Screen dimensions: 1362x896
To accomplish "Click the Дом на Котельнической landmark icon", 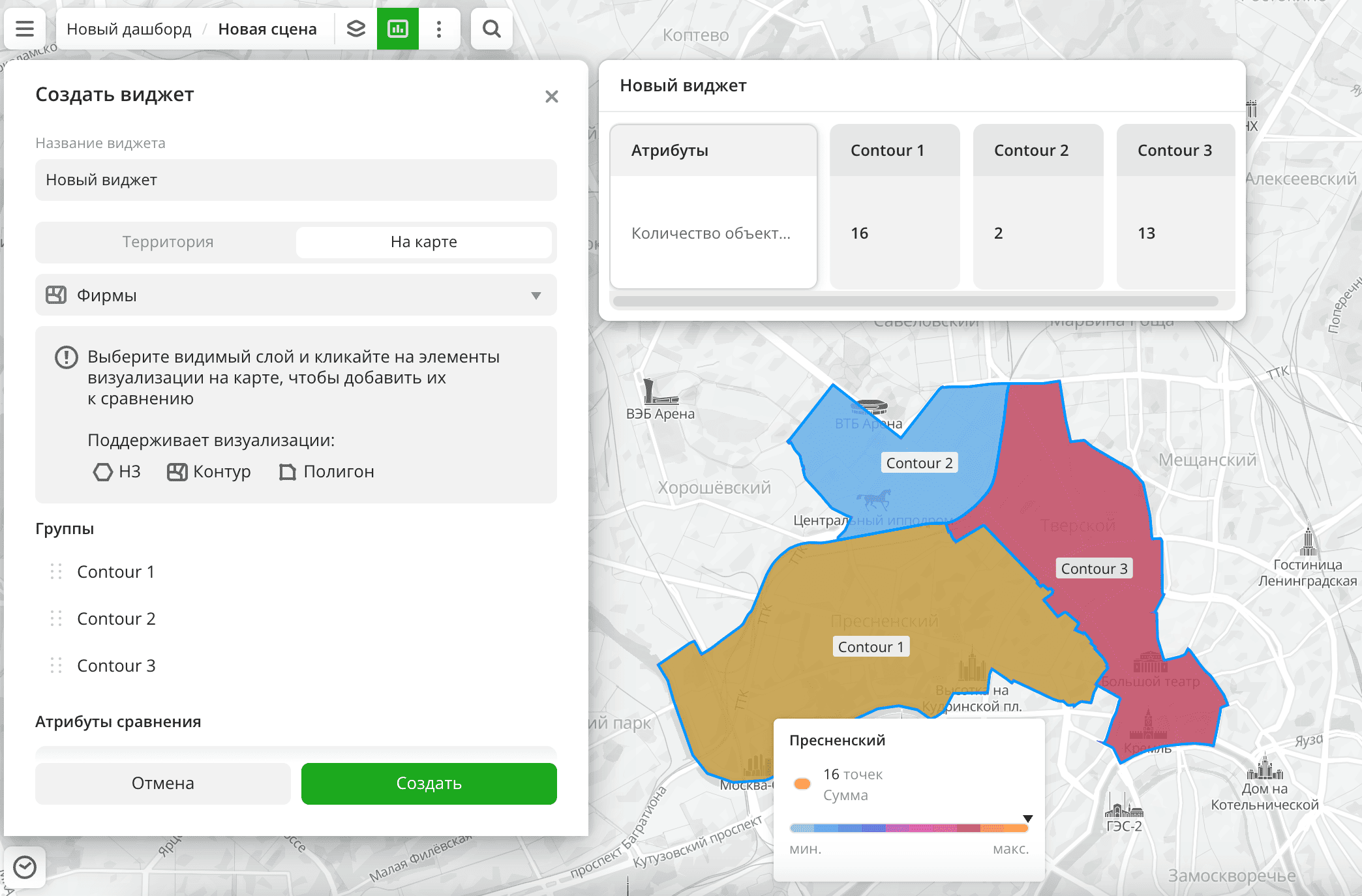I will [1265, 767].
